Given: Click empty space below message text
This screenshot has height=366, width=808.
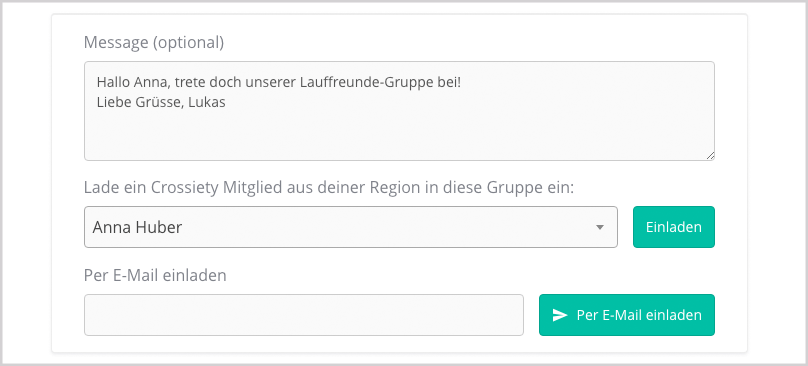Looking at the screenshot, I should tap(399, 135).
